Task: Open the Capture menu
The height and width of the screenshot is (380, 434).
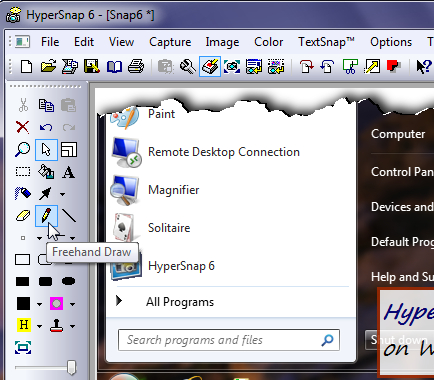Action: [170, 42]
